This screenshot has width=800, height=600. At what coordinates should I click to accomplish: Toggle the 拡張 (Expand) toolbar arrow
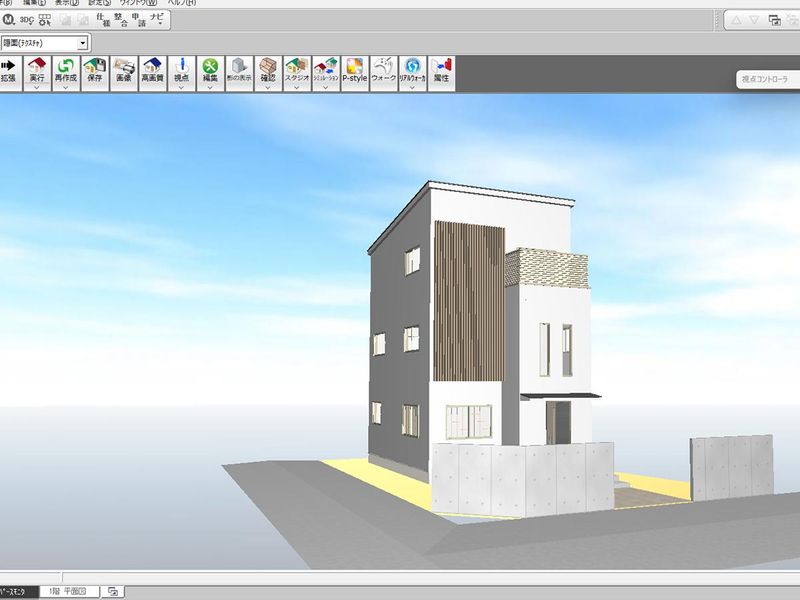[9, 69]
